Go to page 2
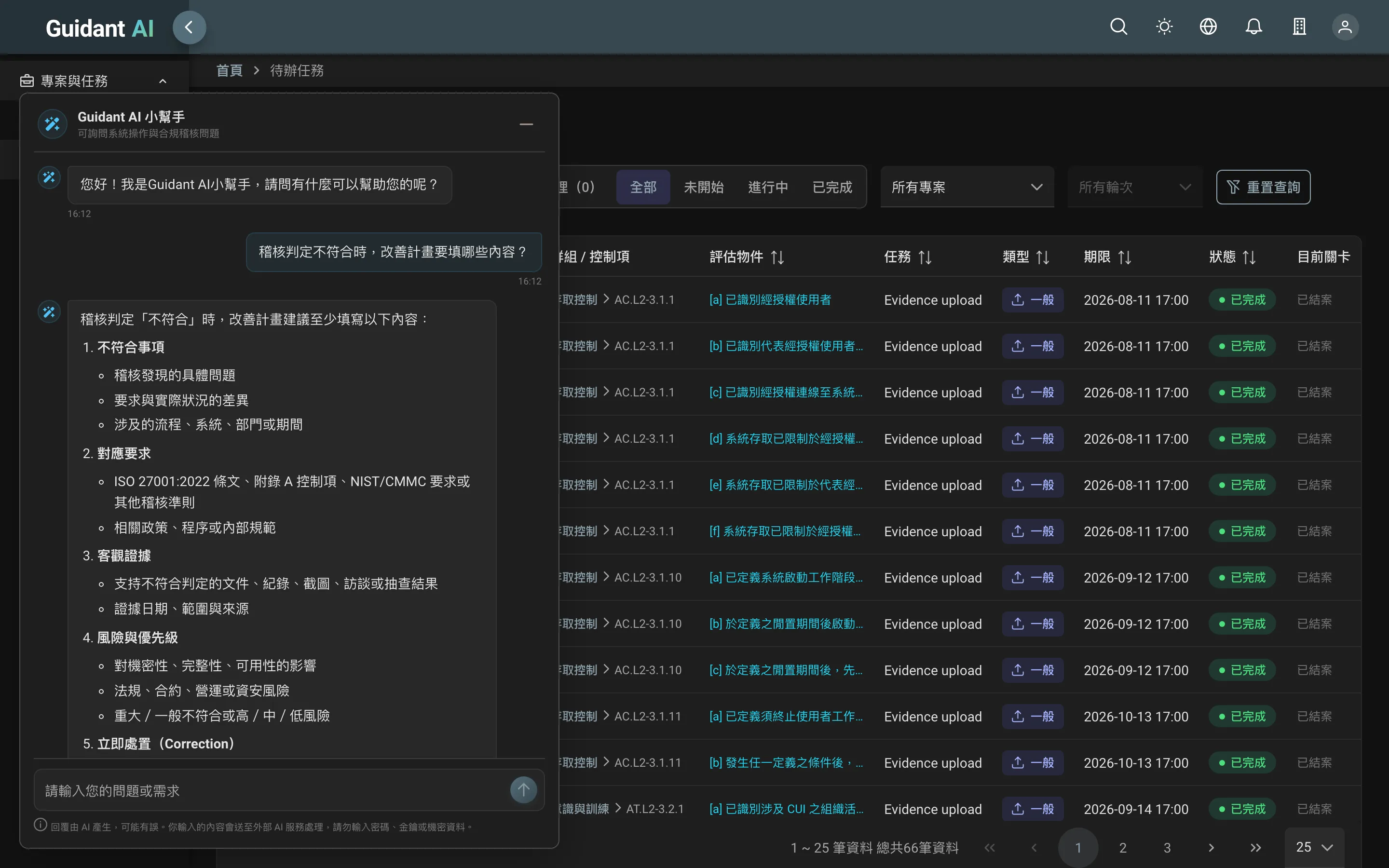Image resolution: width=1389 pixels, height=868 pixels. click(x=1123, y=847)
